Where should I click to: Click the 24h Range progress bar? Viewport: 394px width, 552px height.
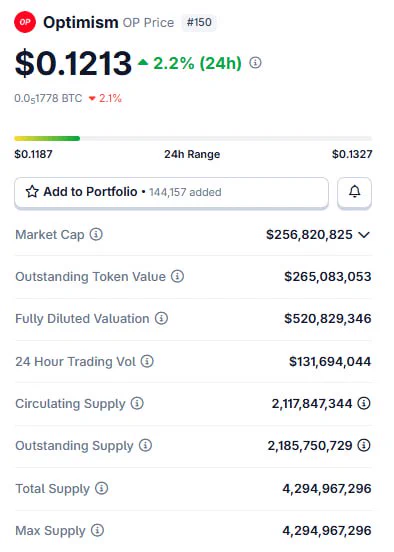[193, 138]
